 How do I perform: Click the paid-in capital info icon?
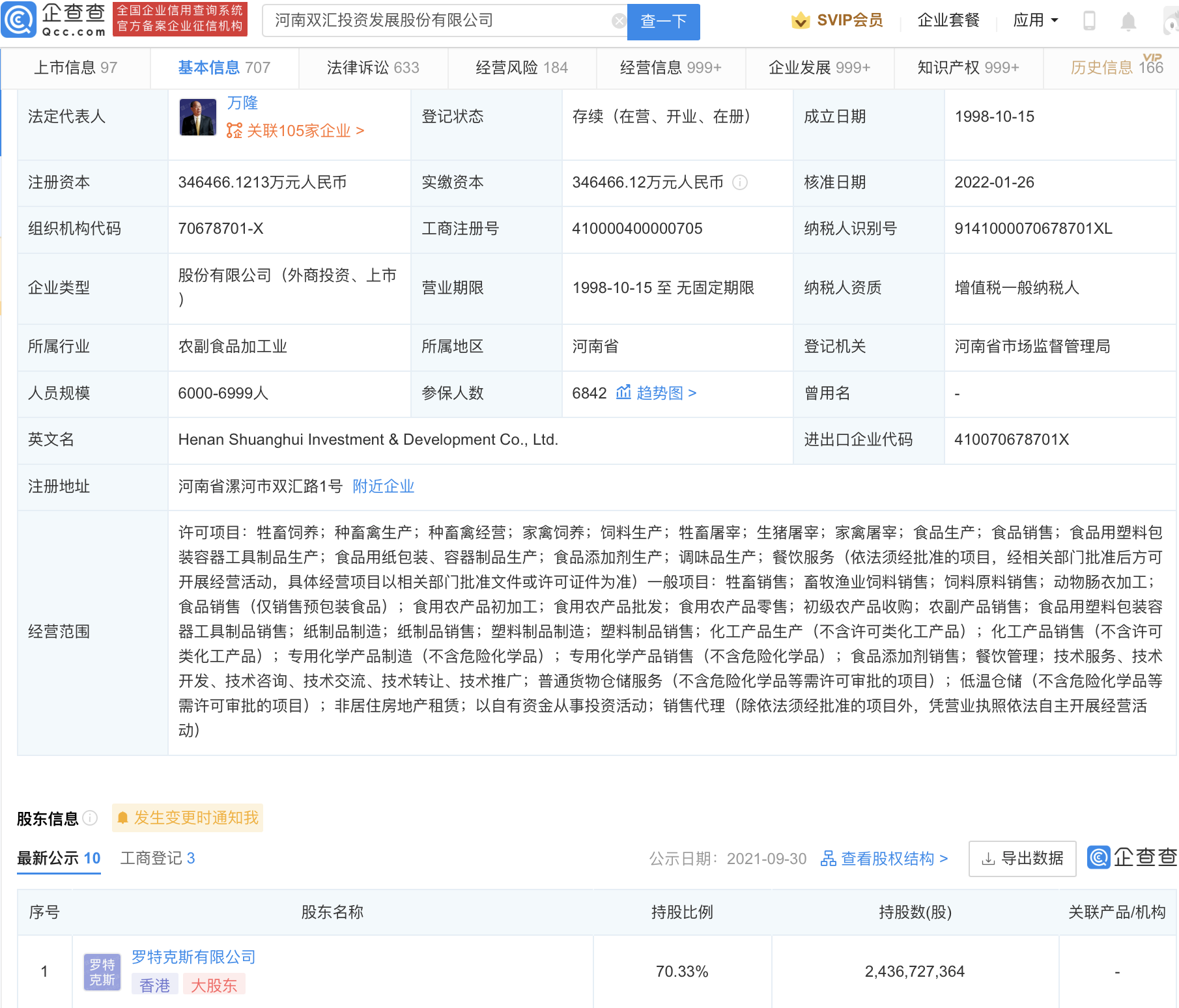[740, 182]
